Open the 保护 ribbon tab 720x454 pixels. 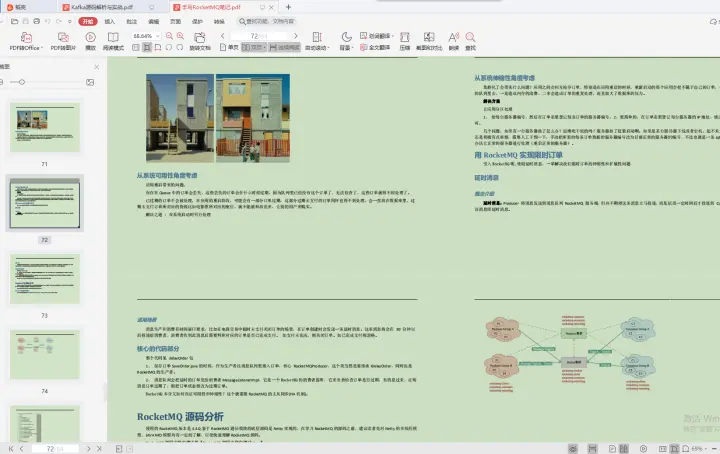pos(197,21)
